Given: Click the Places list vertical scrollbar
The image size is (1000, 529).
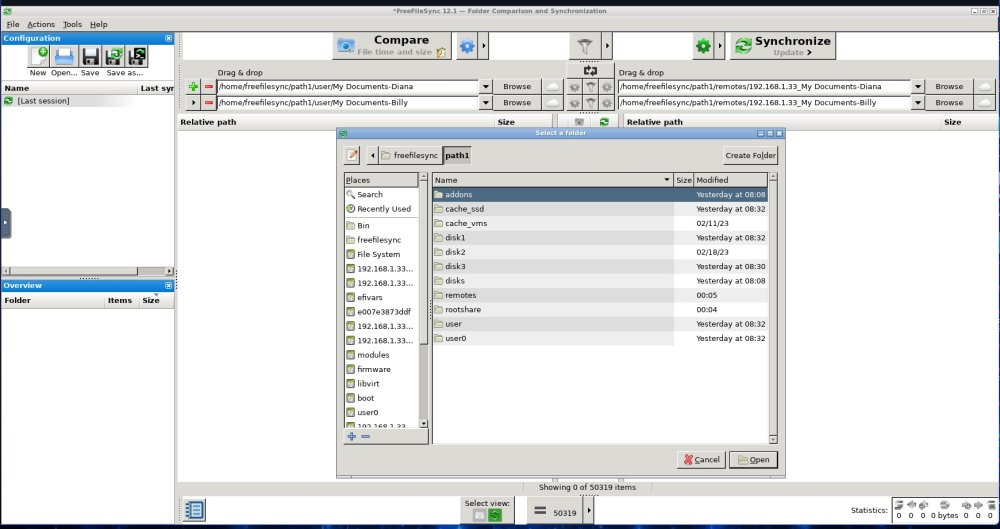Looking at the screenshot, I should [423, 301].
